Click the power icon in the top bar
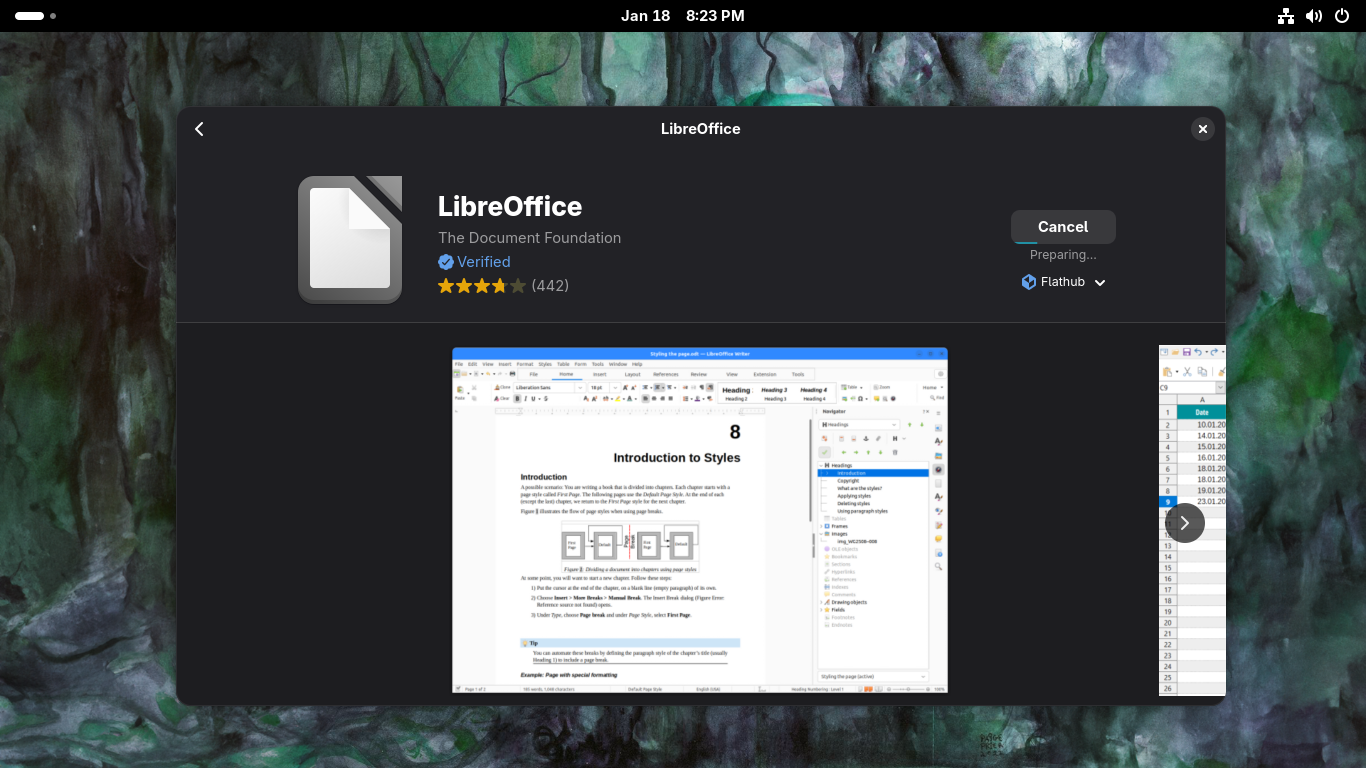 tap(1342, 16)
